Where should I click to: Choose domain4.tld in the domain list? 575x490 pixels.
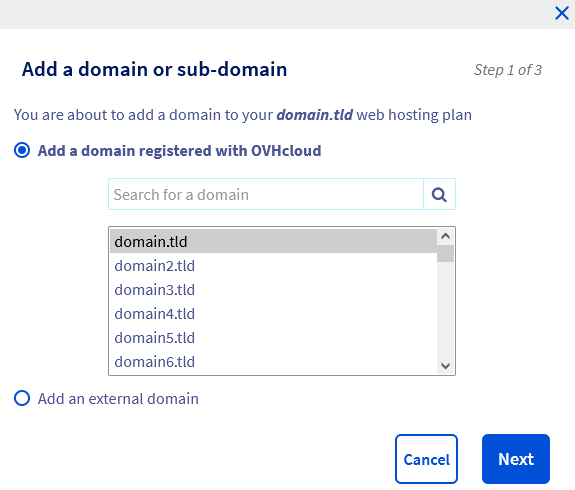click(274, 314)
